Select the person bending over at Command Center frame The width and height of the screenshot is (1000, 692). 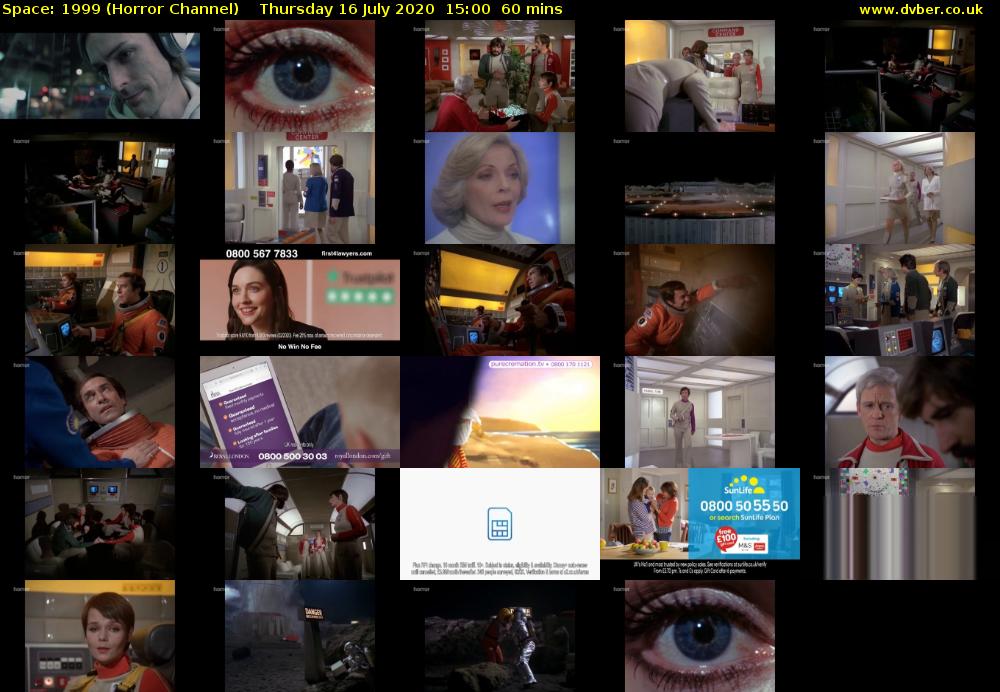(700, 76)
